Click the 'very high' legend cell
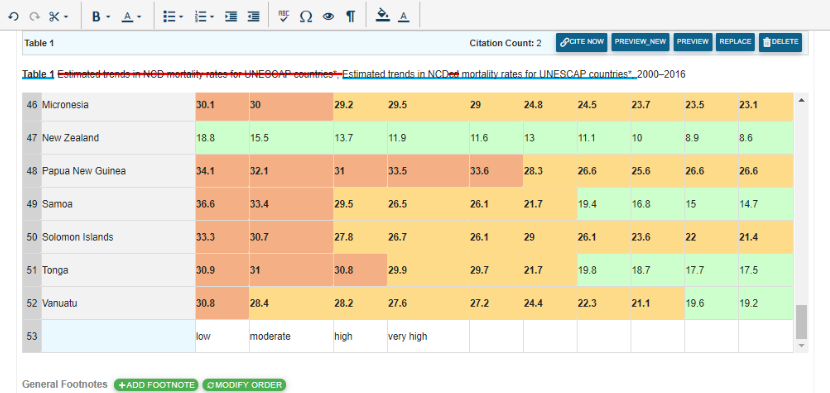This screenshot has height=393, width=830. point(428,336)
